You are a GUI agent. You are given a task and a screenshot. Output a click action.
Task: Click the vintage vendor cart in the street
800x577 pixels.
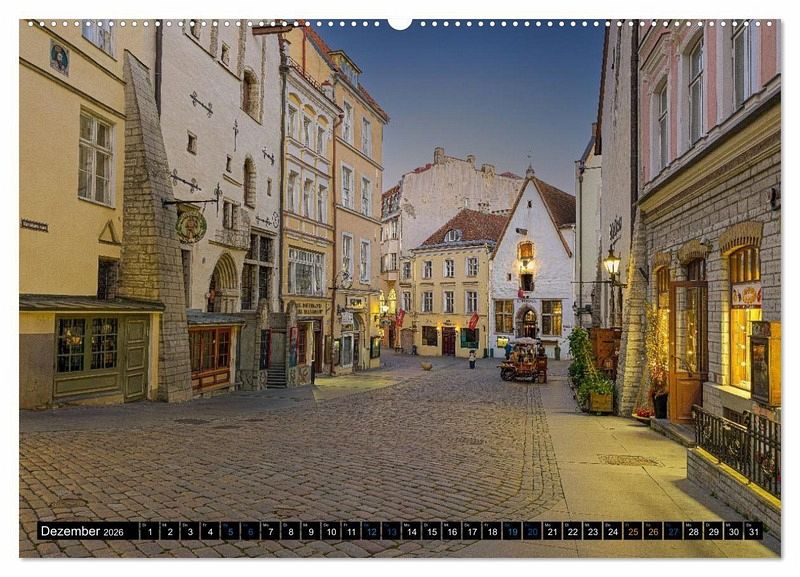tap(523, 361)
